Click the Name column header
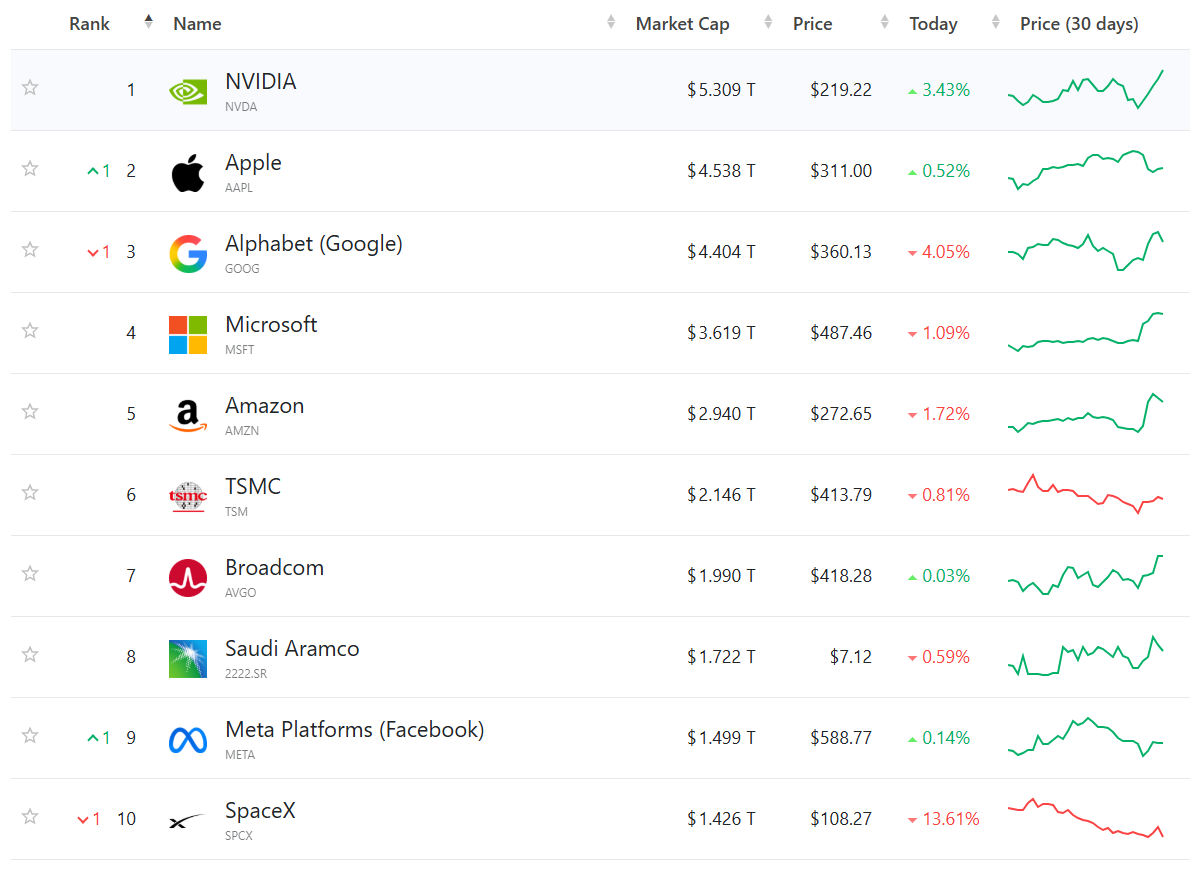This screenshot has height=869, width=1190. (197, 24)
